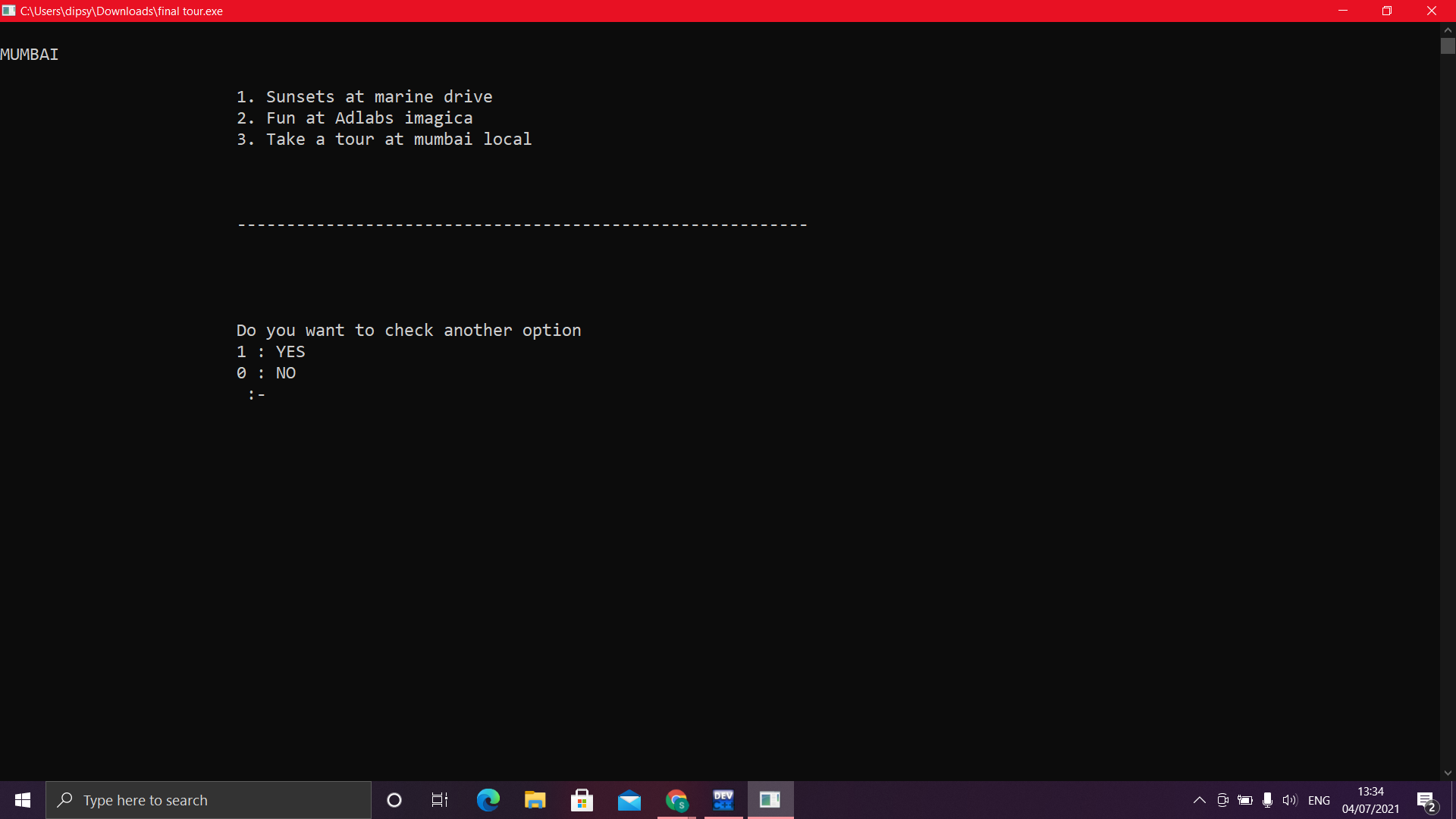This screenshot has width=1456, height=819.
Task: Switch to Dev-C++ in the taskbar
Action: [x=723, y=800]
